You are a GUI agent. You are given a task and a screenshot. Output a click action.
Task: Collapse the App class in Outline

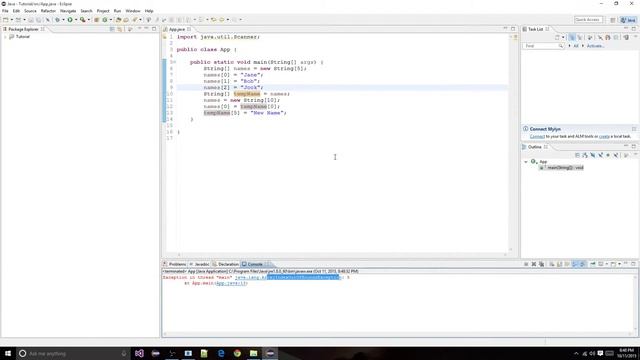[x=526, y=162]
